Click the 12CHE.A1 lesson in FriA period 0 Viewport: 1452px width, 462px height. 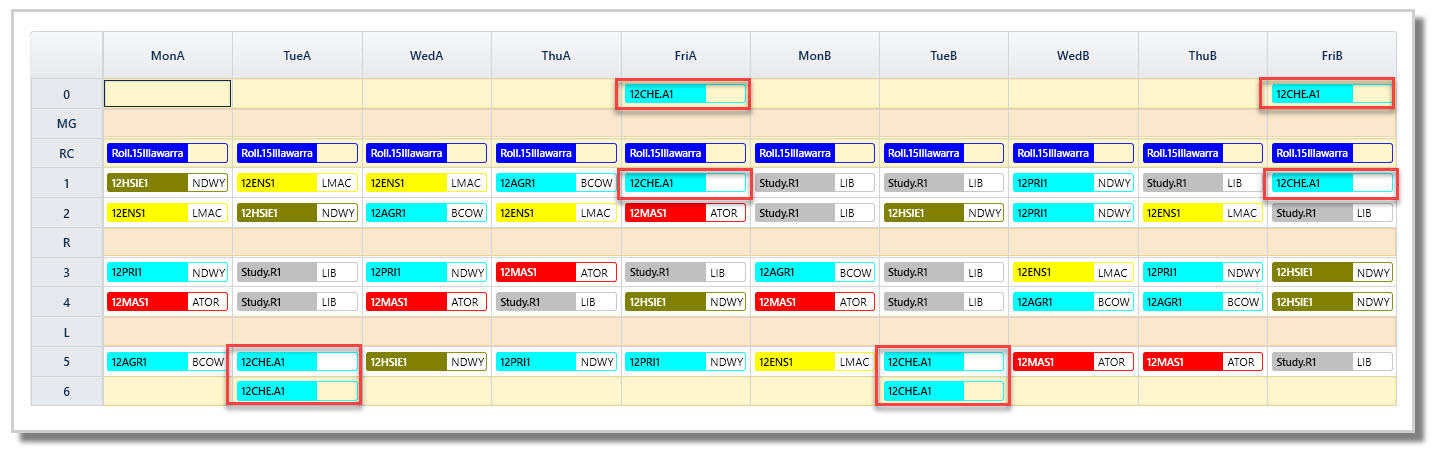[685, 94]
